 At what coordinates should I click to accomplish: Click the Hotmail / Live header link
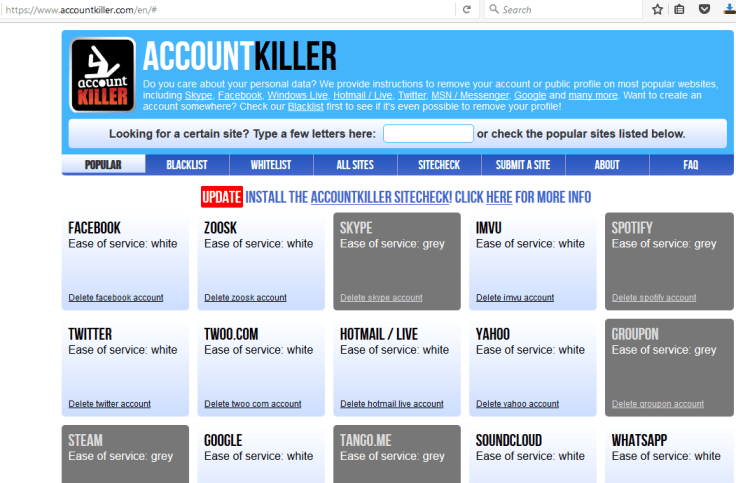click(363, 95)
